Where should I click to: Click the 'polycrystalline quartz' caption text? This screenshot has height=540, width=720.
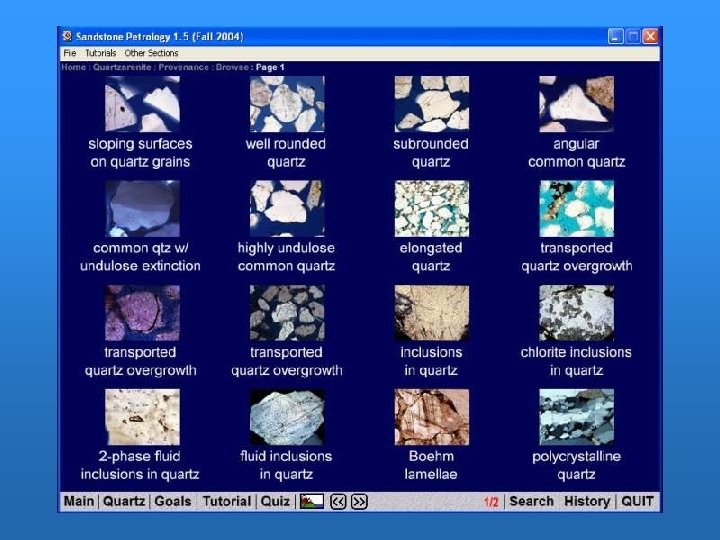pyautogui.click(x=576, y=465)
